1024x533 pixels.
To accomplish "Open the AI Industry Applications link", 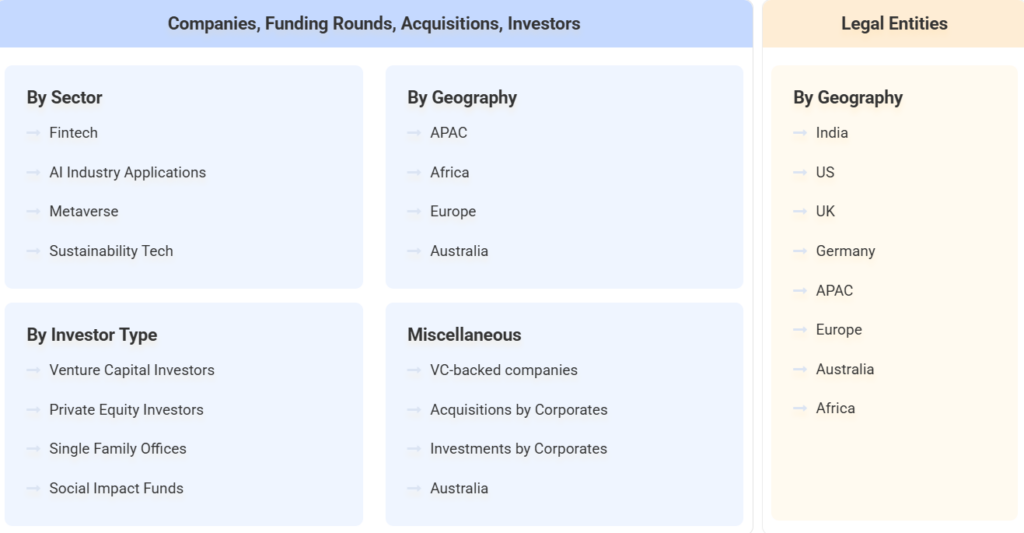I will click(x=127, y=172).
